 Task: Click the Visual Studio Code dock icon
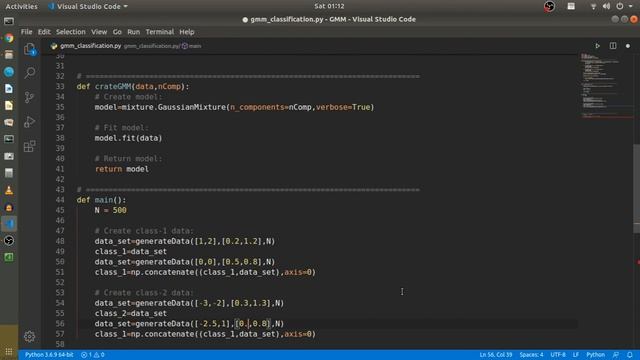tap(9, 224)
